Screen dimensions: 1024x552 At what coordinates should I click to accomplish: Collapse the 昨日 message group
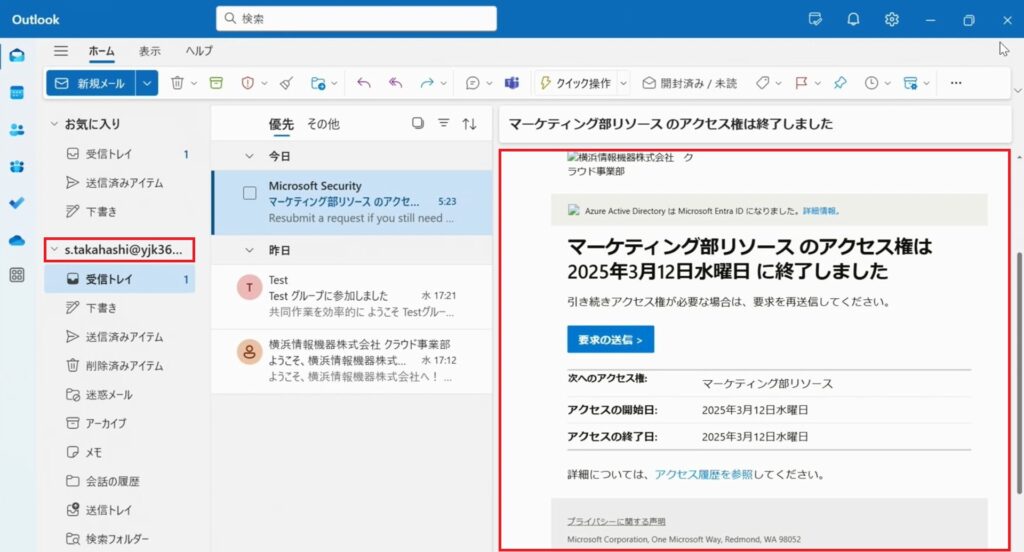click(x=249, y=250)
